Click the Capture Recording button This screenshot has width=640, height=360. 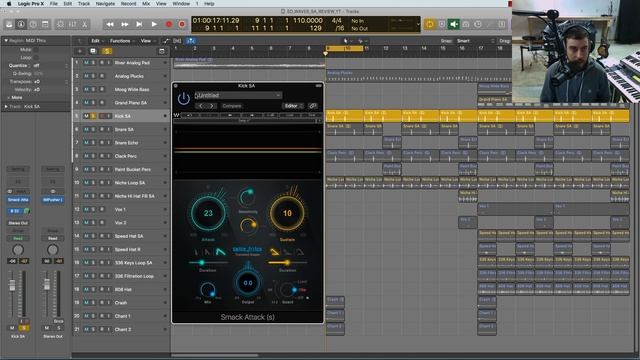182,24
